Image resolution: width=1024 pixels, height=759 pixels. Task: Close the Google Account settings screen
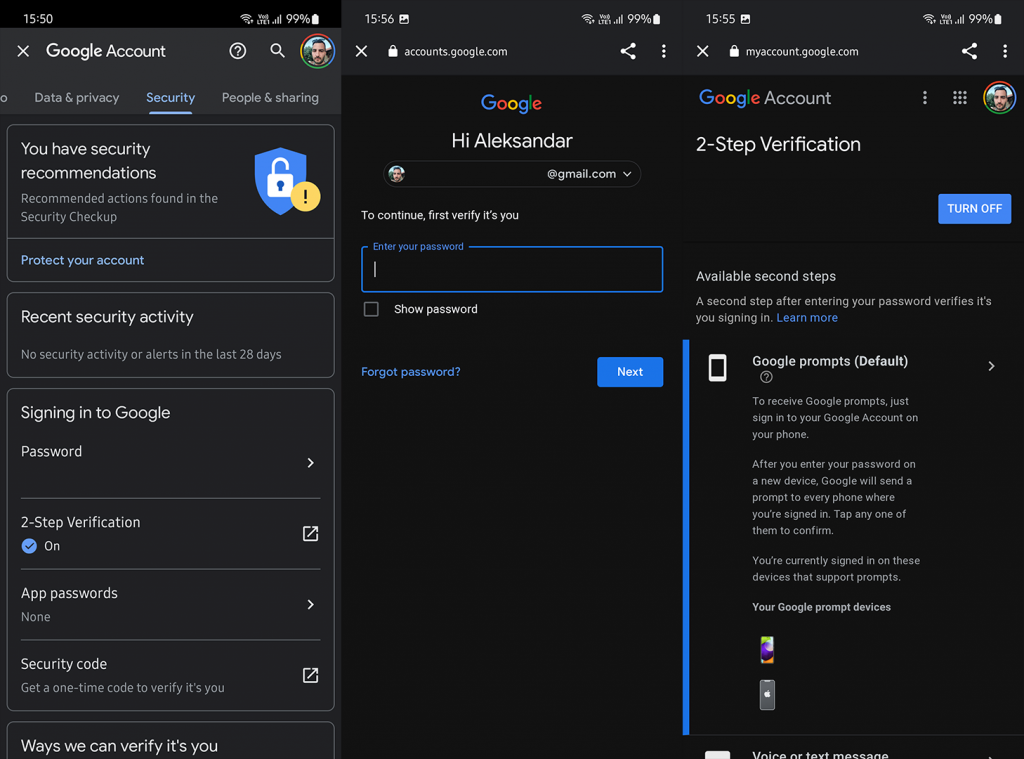coord(23,51)
